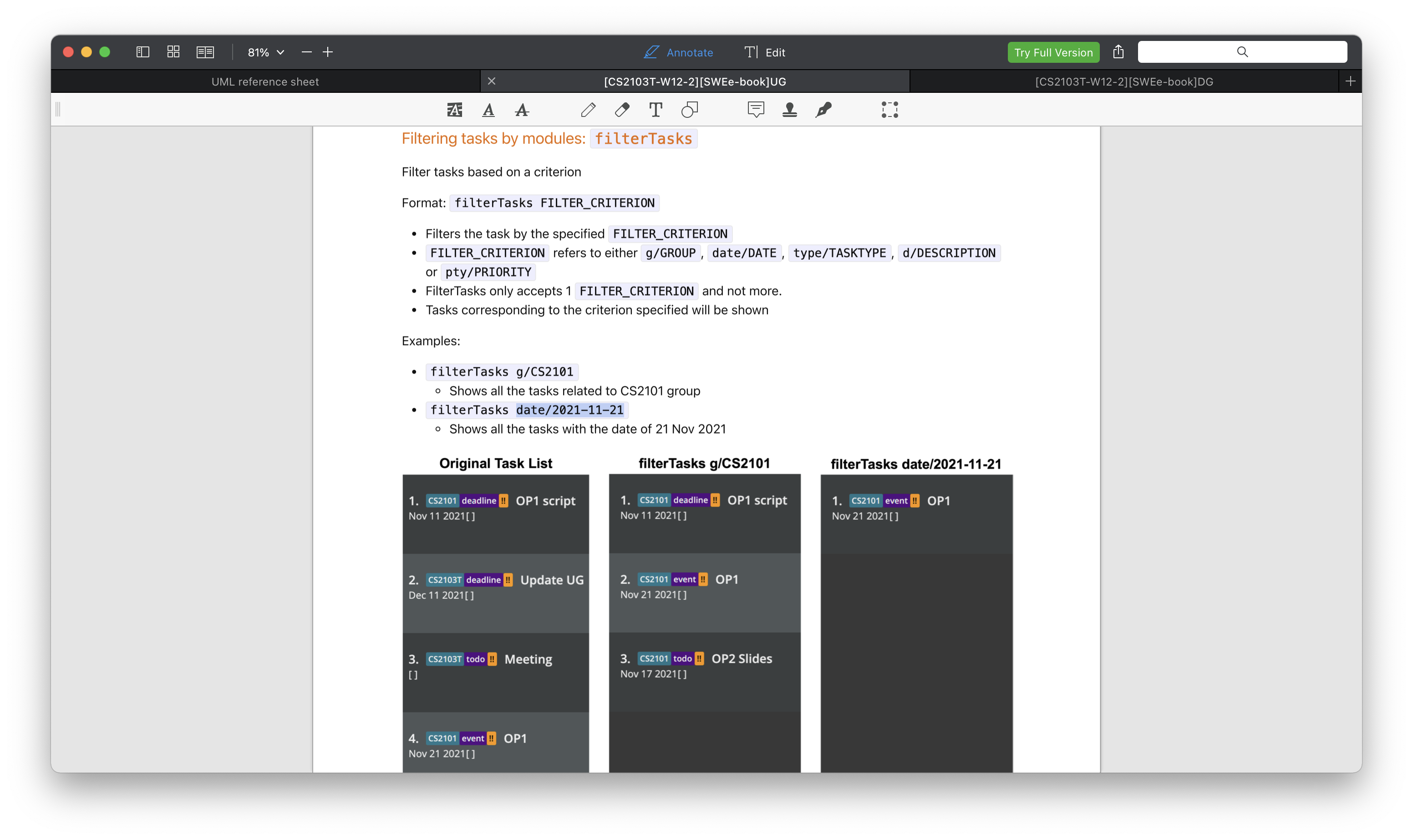This screenshot has height=840, width=1413.
Task: Choose the eraser tool
Action: [621, 110]
